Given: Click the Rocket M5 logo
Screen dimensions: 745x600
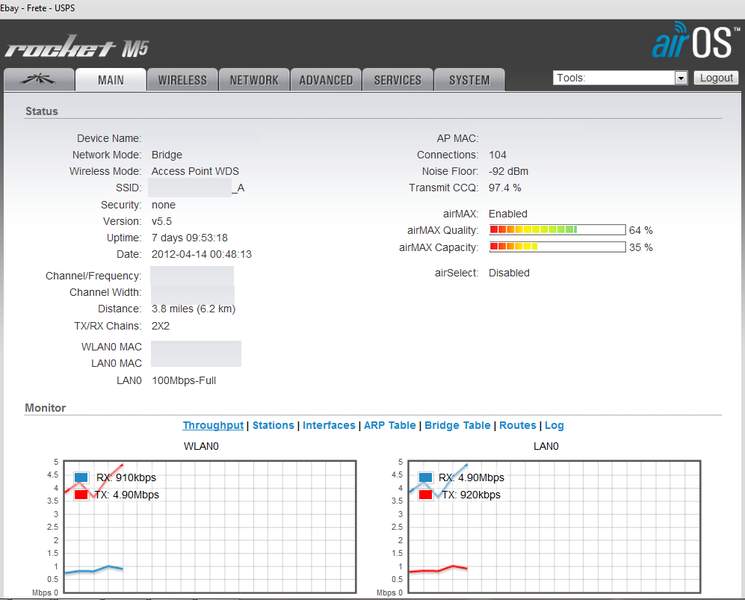Looking at the screenshot, I should [x=77, y=47].
